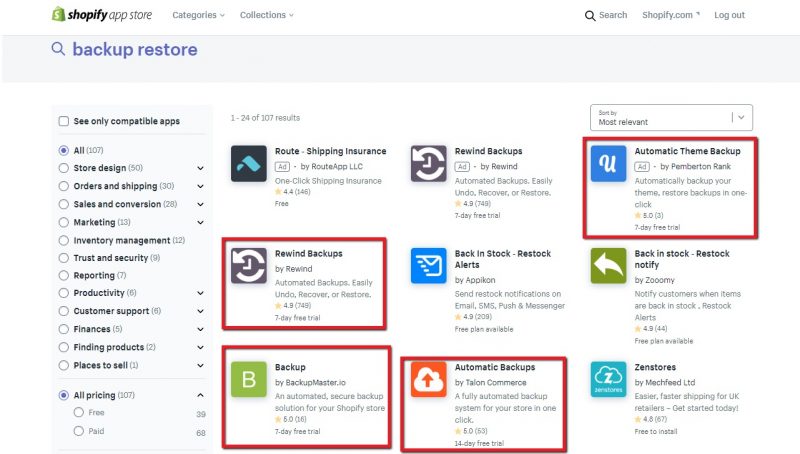The image size is (800, 454).
Task: Expand Customer support chevron
Action: tap(201, 311)
